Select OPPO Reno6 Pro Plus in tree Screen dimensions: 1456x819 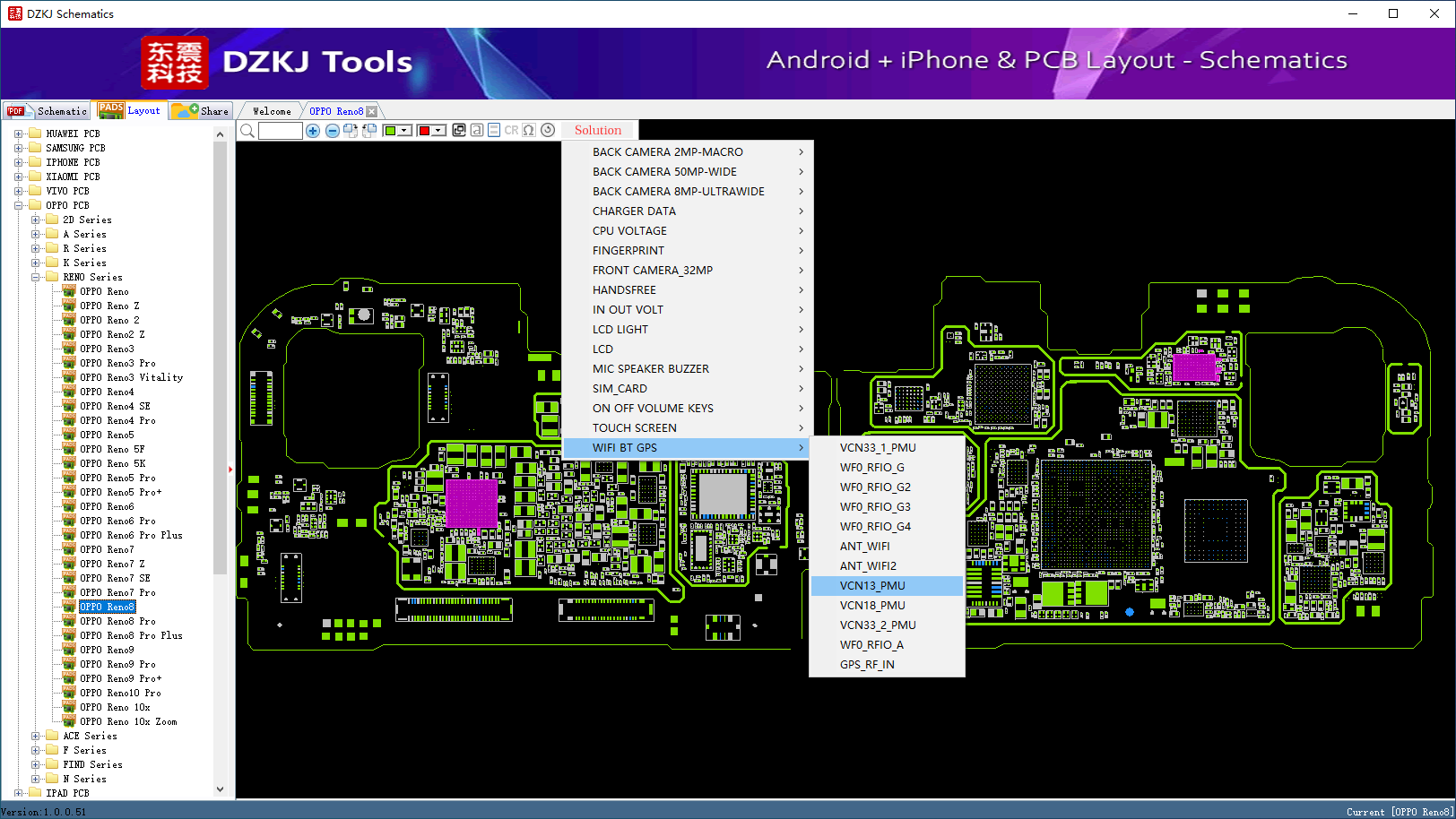[x=131, y=535]
